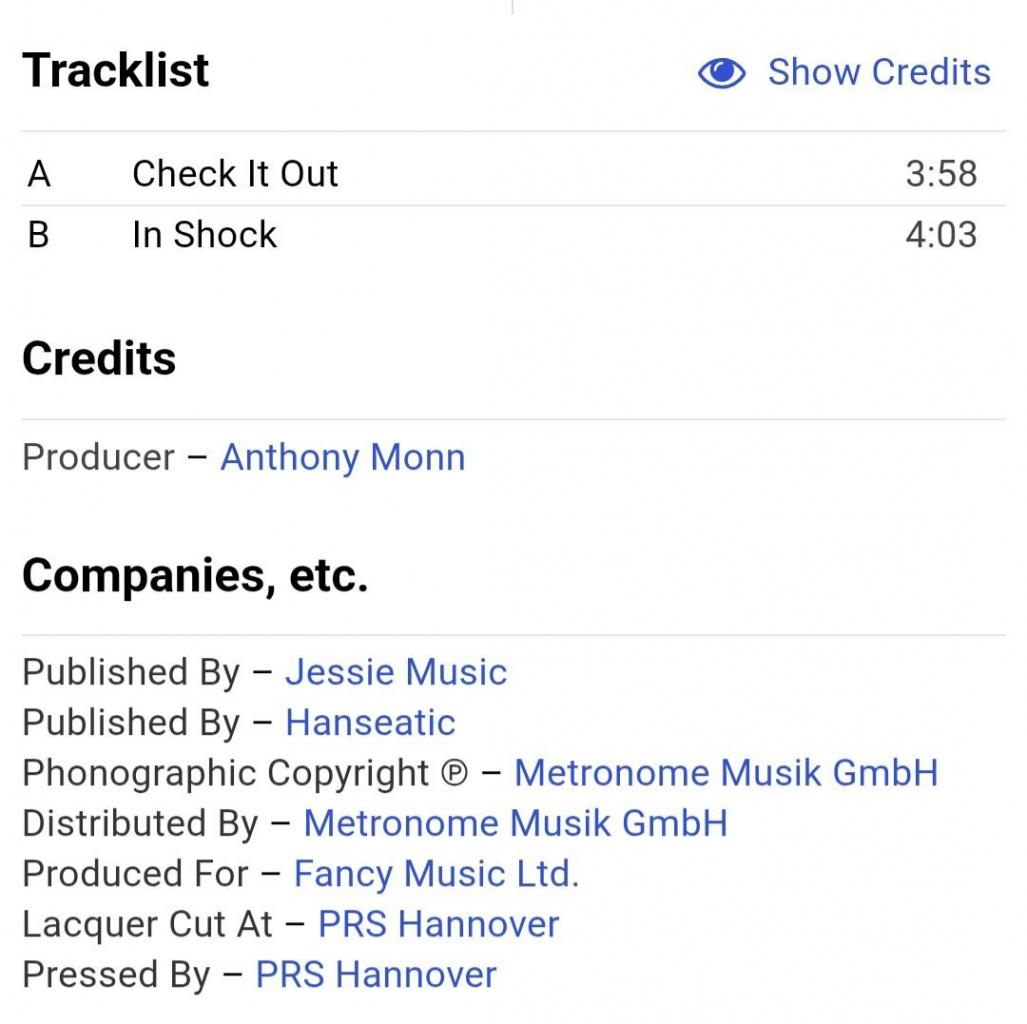Open Metronome Musik GmbH under Distributed By
Viewport: 1027px width, 1024px height.
(515, 823)
